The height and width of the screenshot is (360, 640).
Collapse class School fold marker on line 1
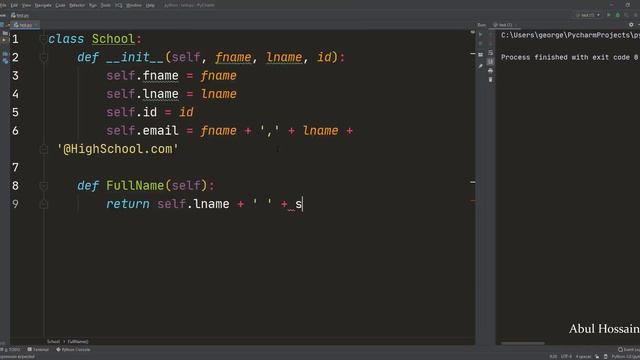pos(43,39)
